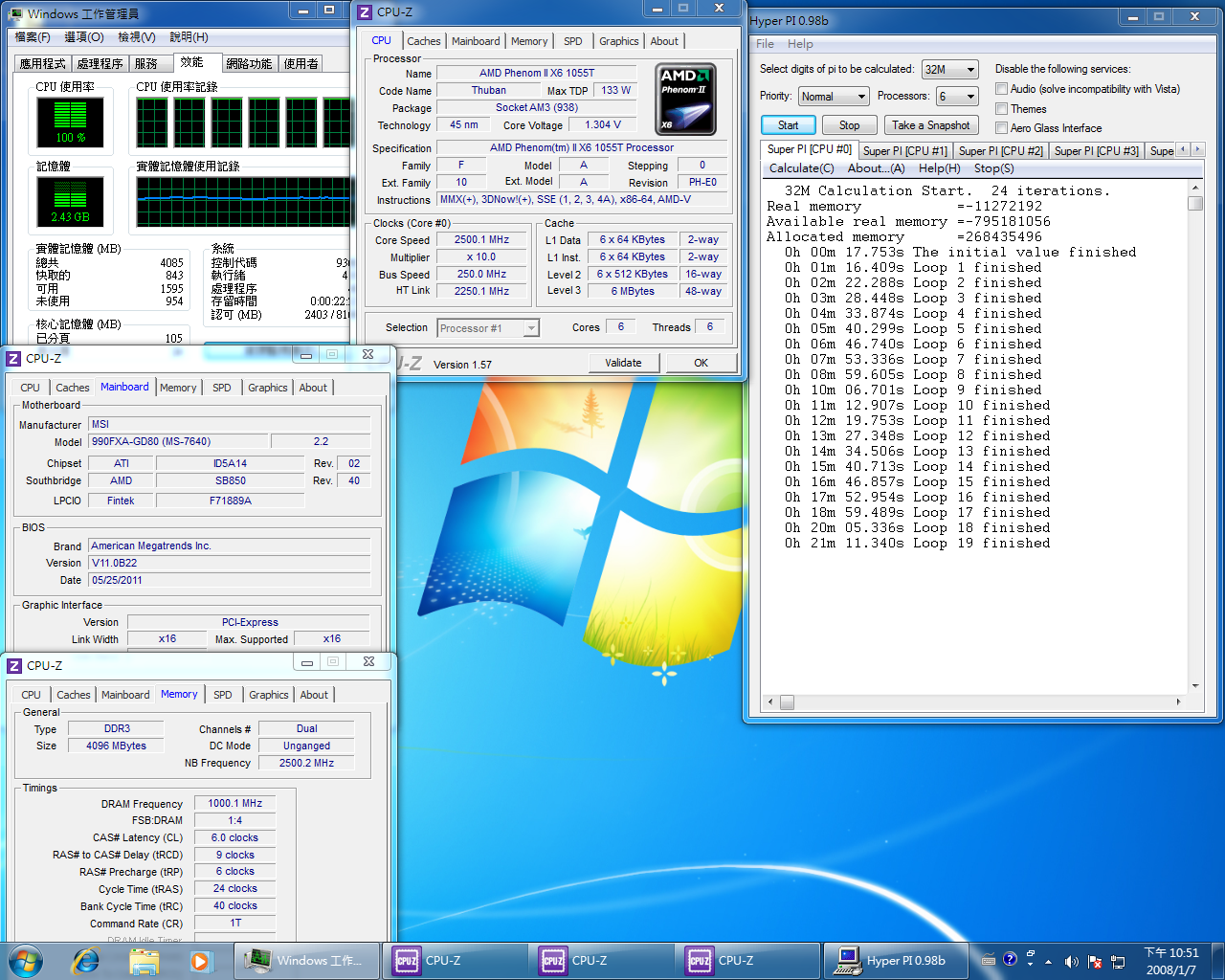This screenshot has width=1225, height=980.
Task: Click the Validate button in CPU-Z
Action: tap(623, 363)
